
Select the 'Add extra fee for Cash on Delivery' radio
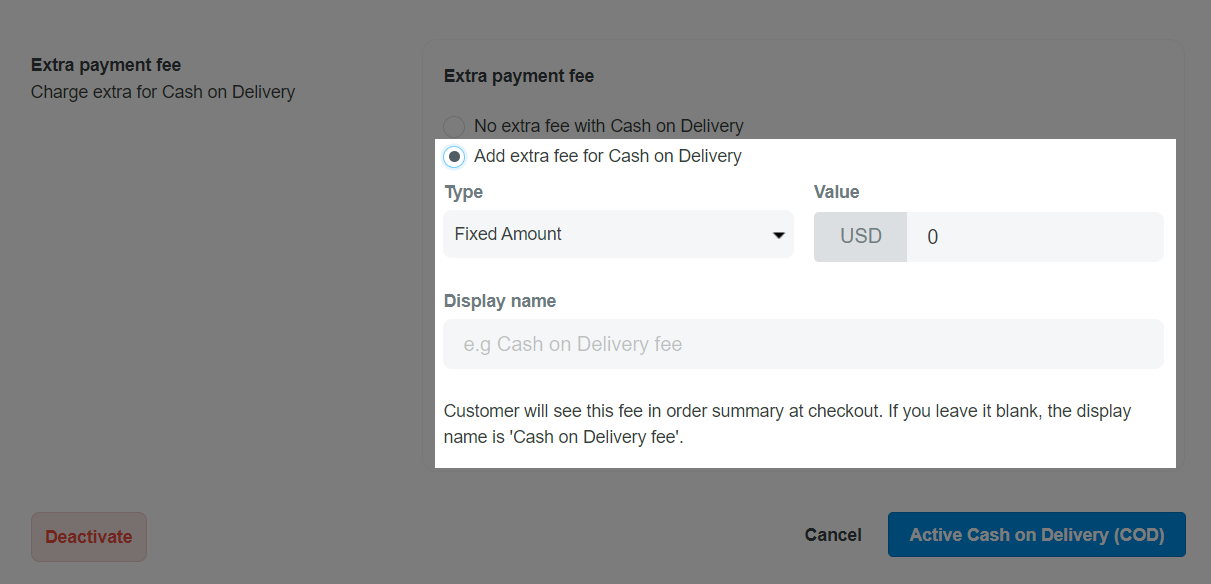pyautogui.click(x=454, y=157)
